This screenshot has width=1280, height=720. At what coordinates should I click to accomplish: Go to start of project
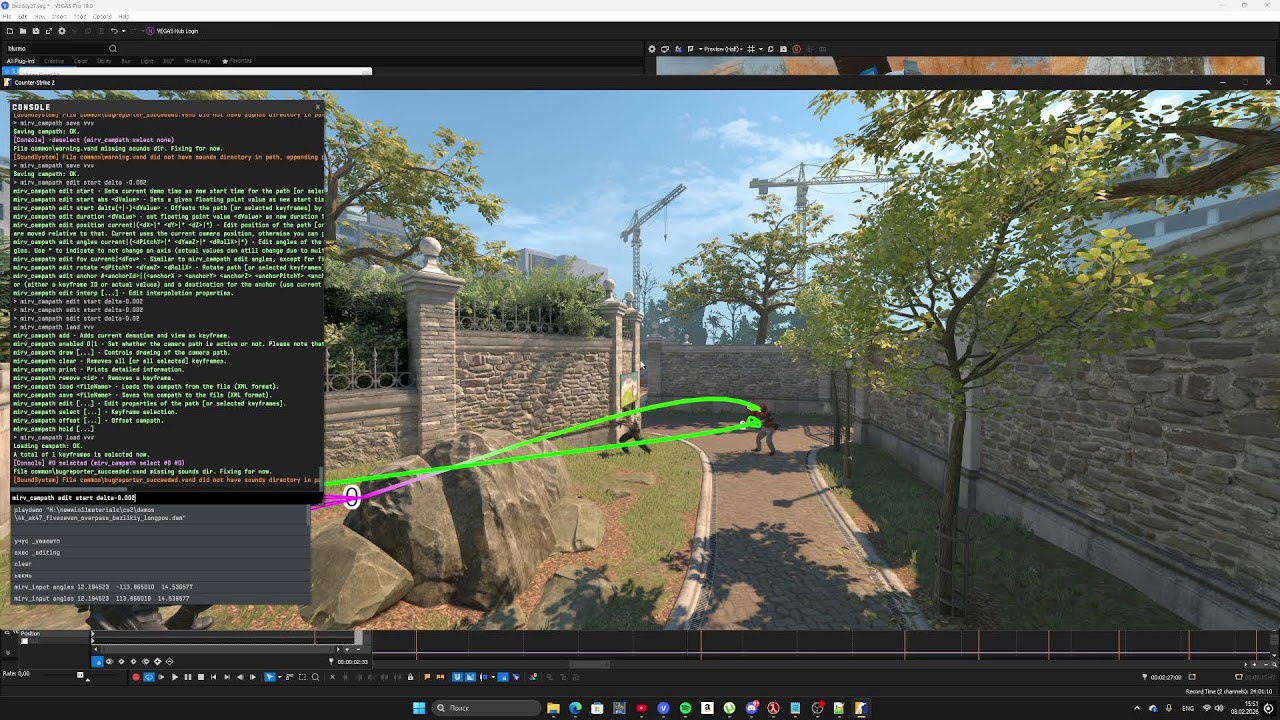click(x=213, y=677)
